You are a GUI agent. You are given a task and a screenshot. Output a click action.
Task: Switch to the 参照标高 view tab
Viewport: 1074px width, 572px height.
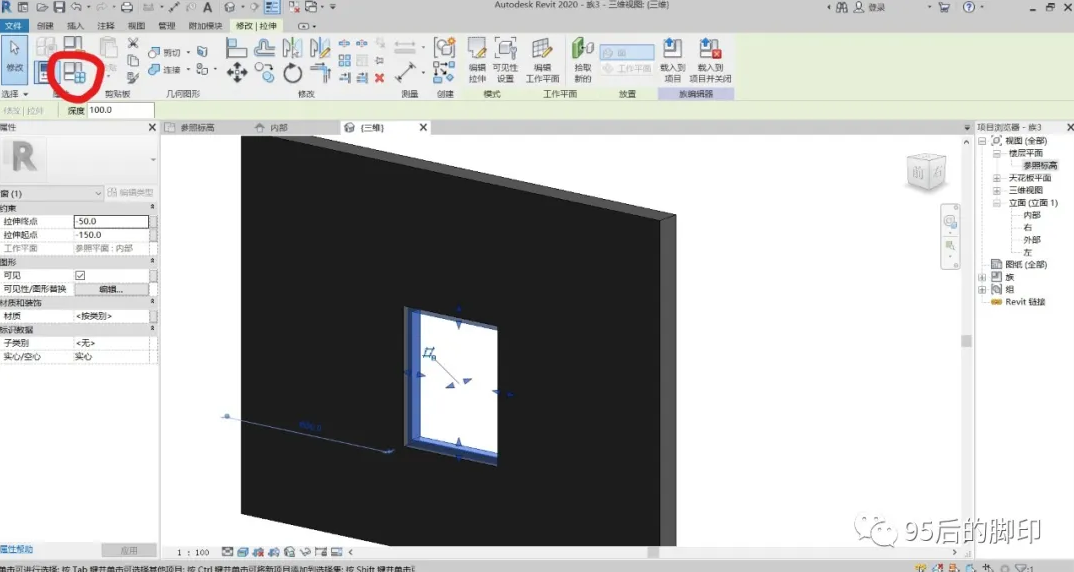point(197,127)
